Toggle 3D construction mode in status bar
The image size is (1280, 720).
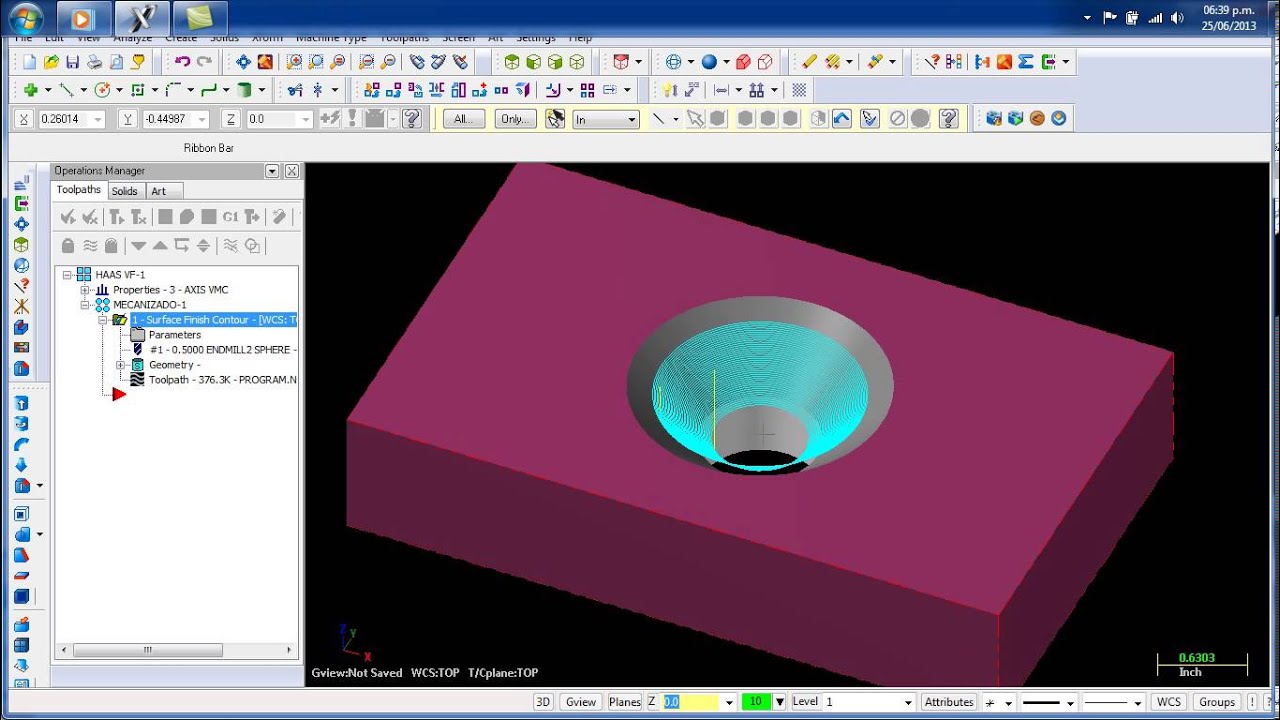543,702
